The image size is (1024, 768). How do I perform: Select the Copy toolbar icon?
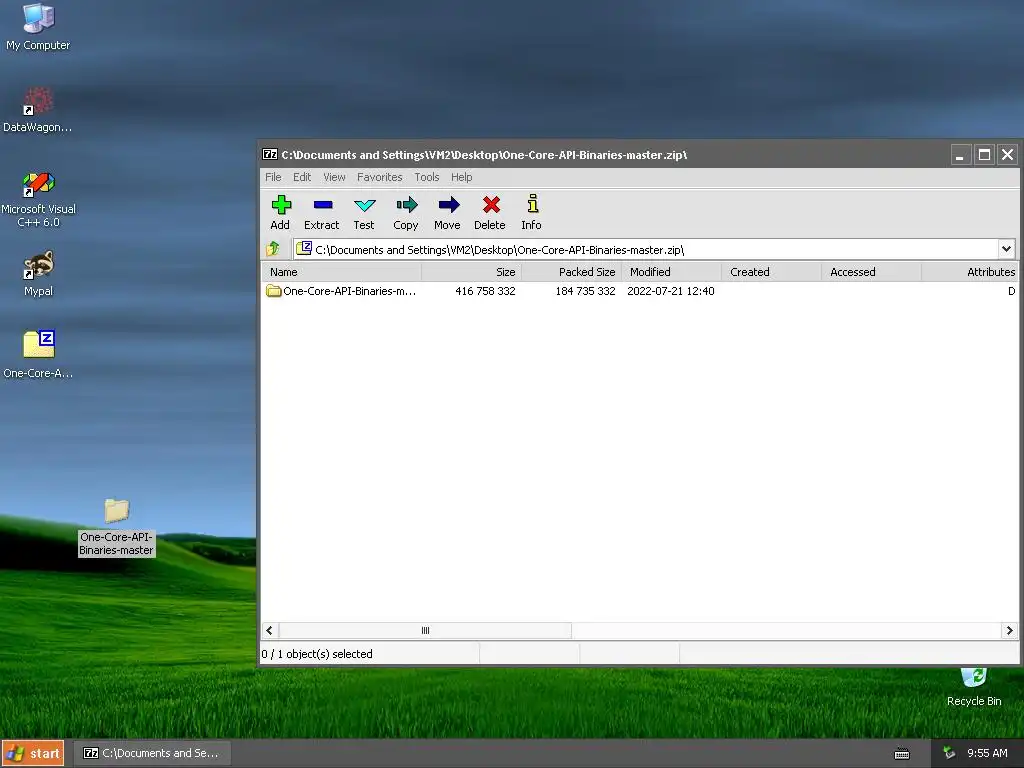(406, 205)
